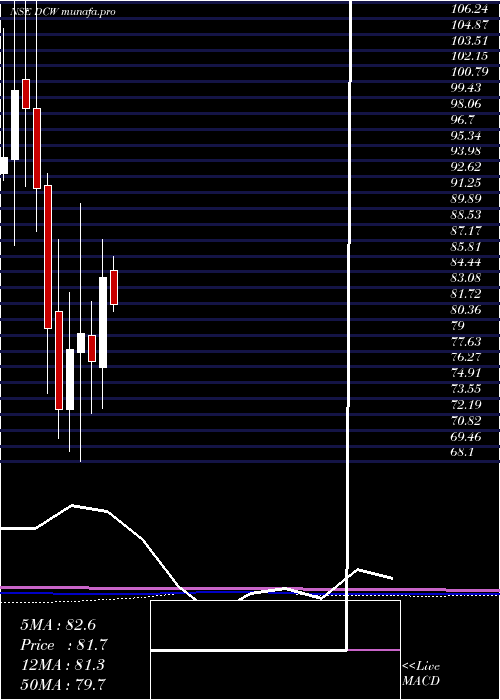Image resolution: width=500 pixels, height=700 pixels.
Task: Select the 76.27 price axis label
Action: tap(467, 357)
